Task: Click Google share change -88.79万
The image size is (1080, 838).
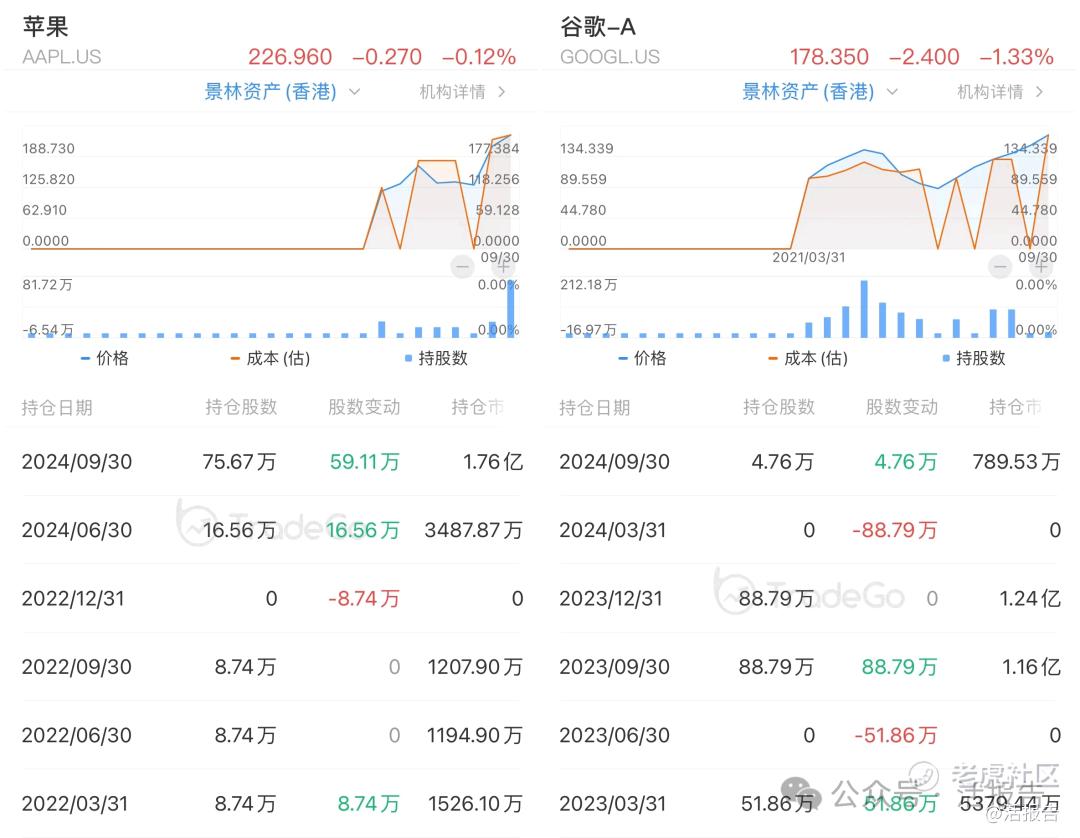Action: (x=895, y=530)
